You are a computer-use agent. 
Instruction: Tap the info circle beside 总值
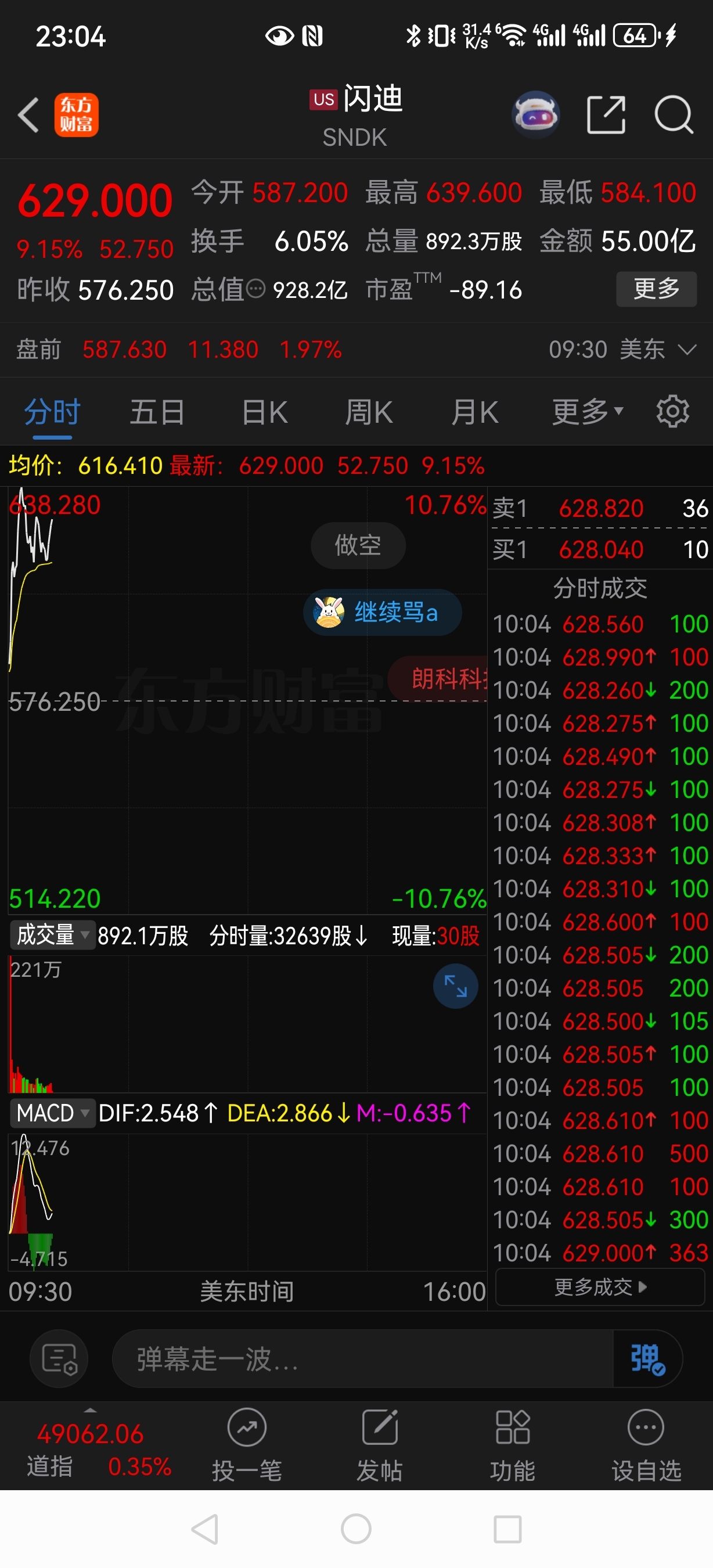click(x=256, y=289)
